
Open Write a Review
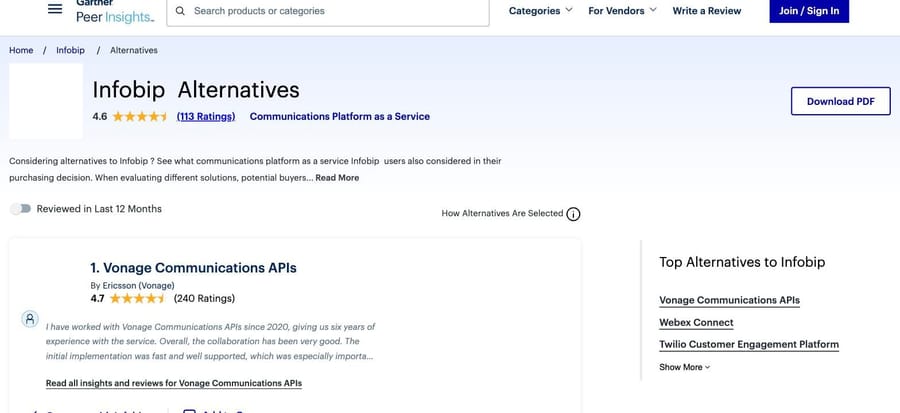[x=707, y=11]
